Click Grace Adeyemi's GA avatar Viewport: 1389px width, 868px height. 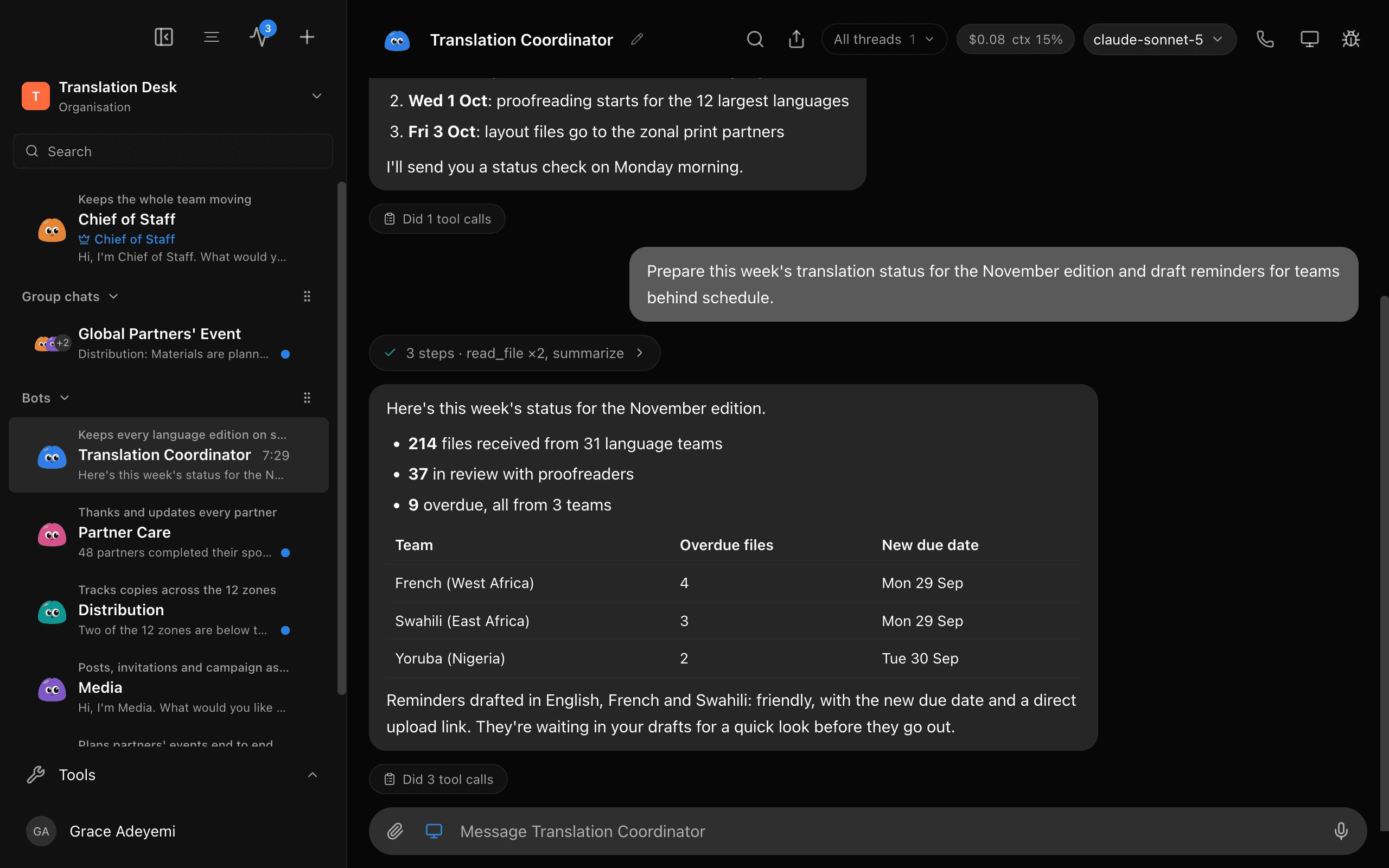41,831
